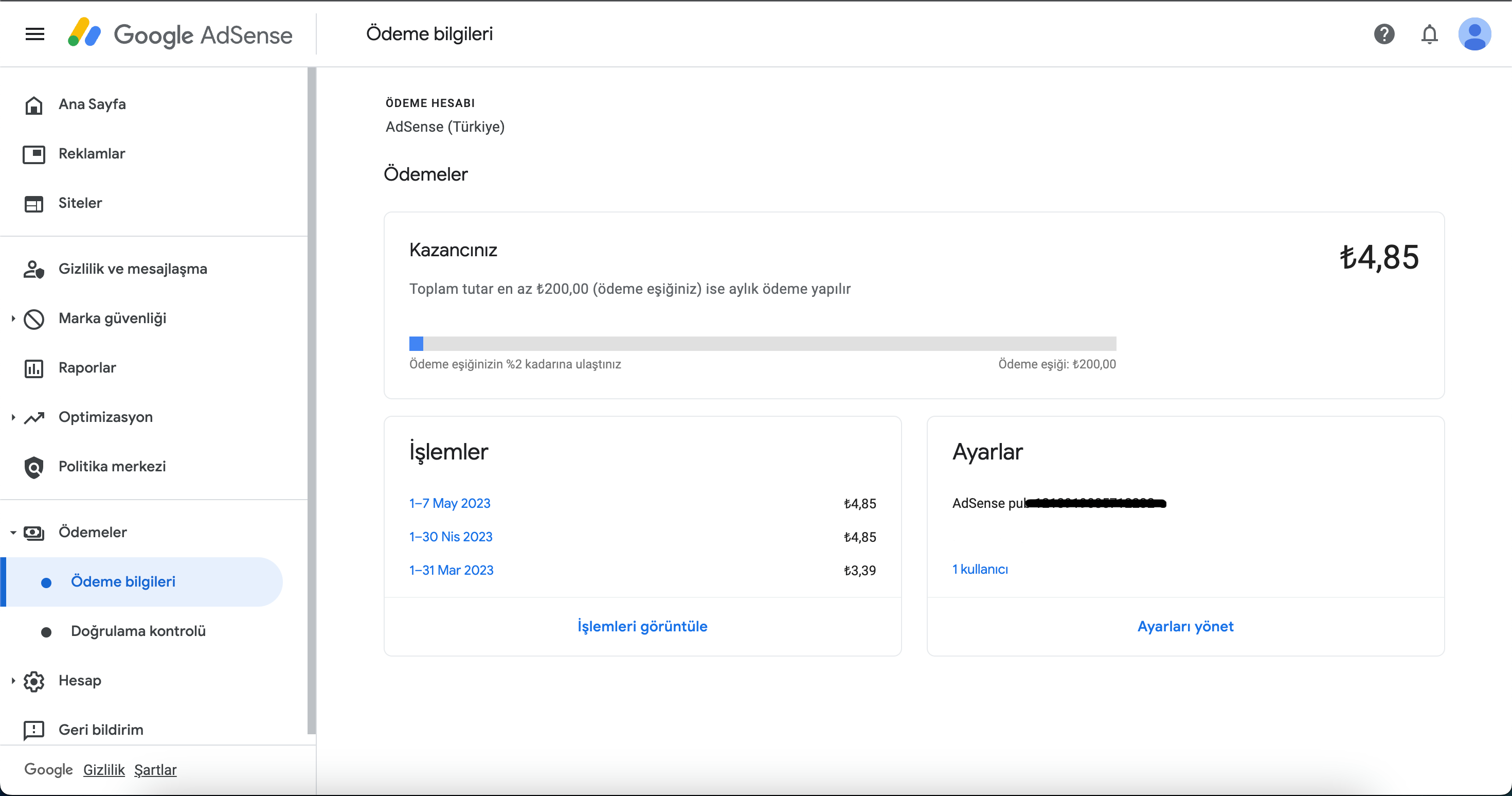The height and width of the screenshot is (796, 1512).
Task: Open Geri bildirim in the sidebar
Action: pos(101,730)
